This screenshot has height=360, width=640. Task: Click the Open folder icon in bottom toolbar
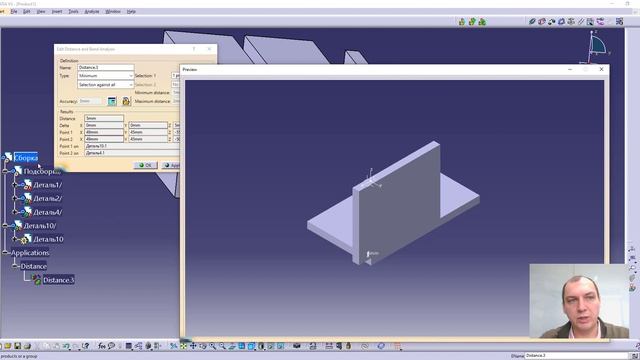pos(8,346)
